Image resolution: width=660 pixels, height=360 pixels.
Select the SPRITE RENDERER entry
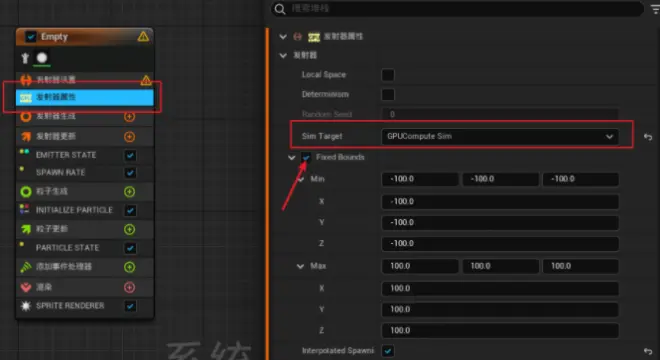(85, 306)
